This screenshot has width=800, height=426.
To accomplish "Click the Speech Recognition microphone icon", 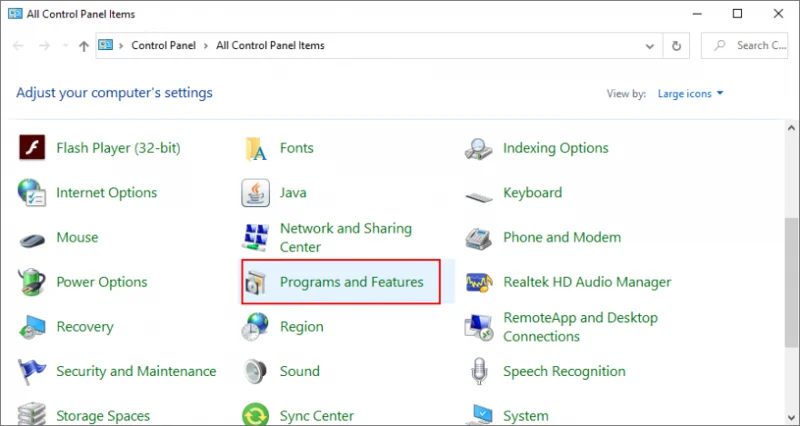I will pos(479,371).
